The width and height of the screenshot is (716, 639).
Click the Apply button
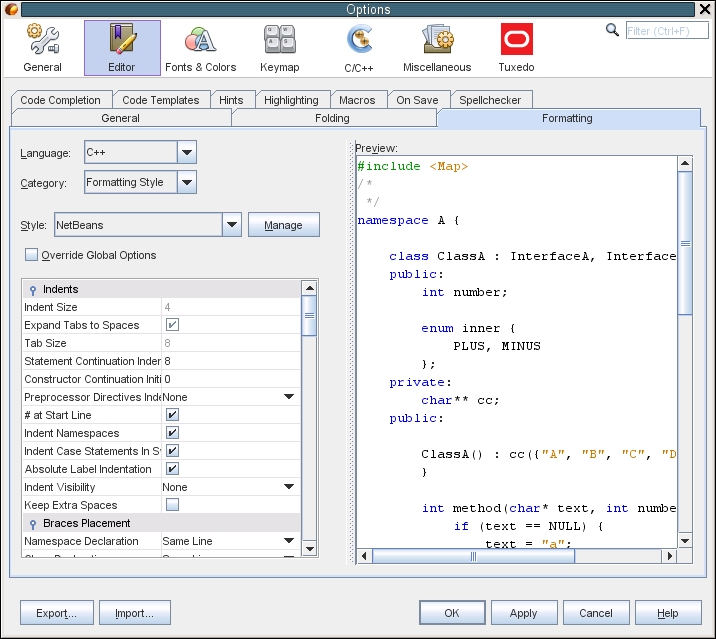(524, 613)
